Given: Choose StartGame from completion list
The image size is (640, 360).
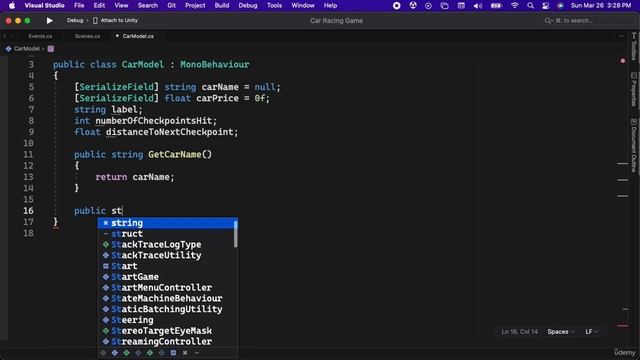Looking at the screenshot, I should click(x=167, y=277).
